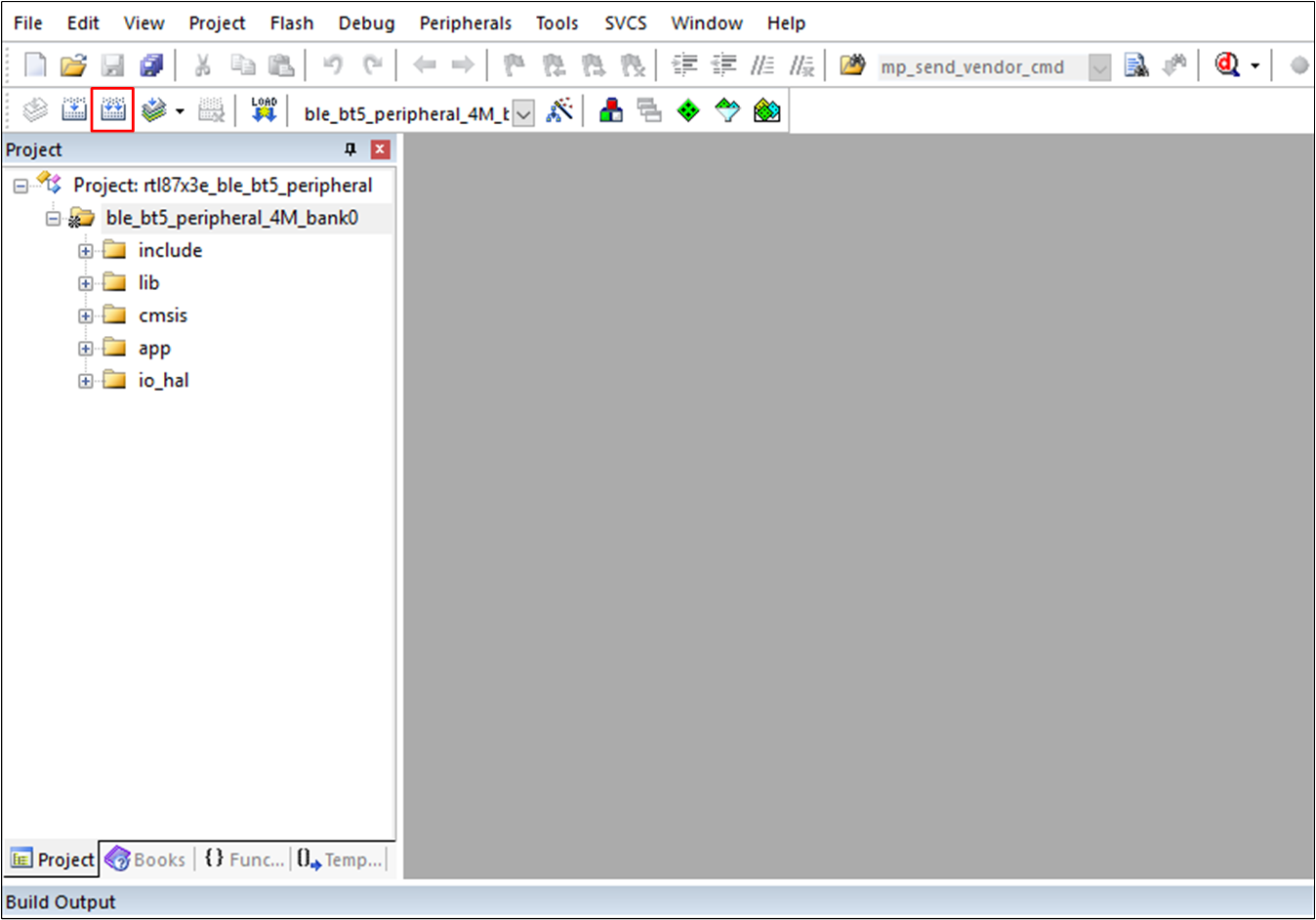Expand the include folder node
Screen dimensions: 1316x920
pos(86,251)
